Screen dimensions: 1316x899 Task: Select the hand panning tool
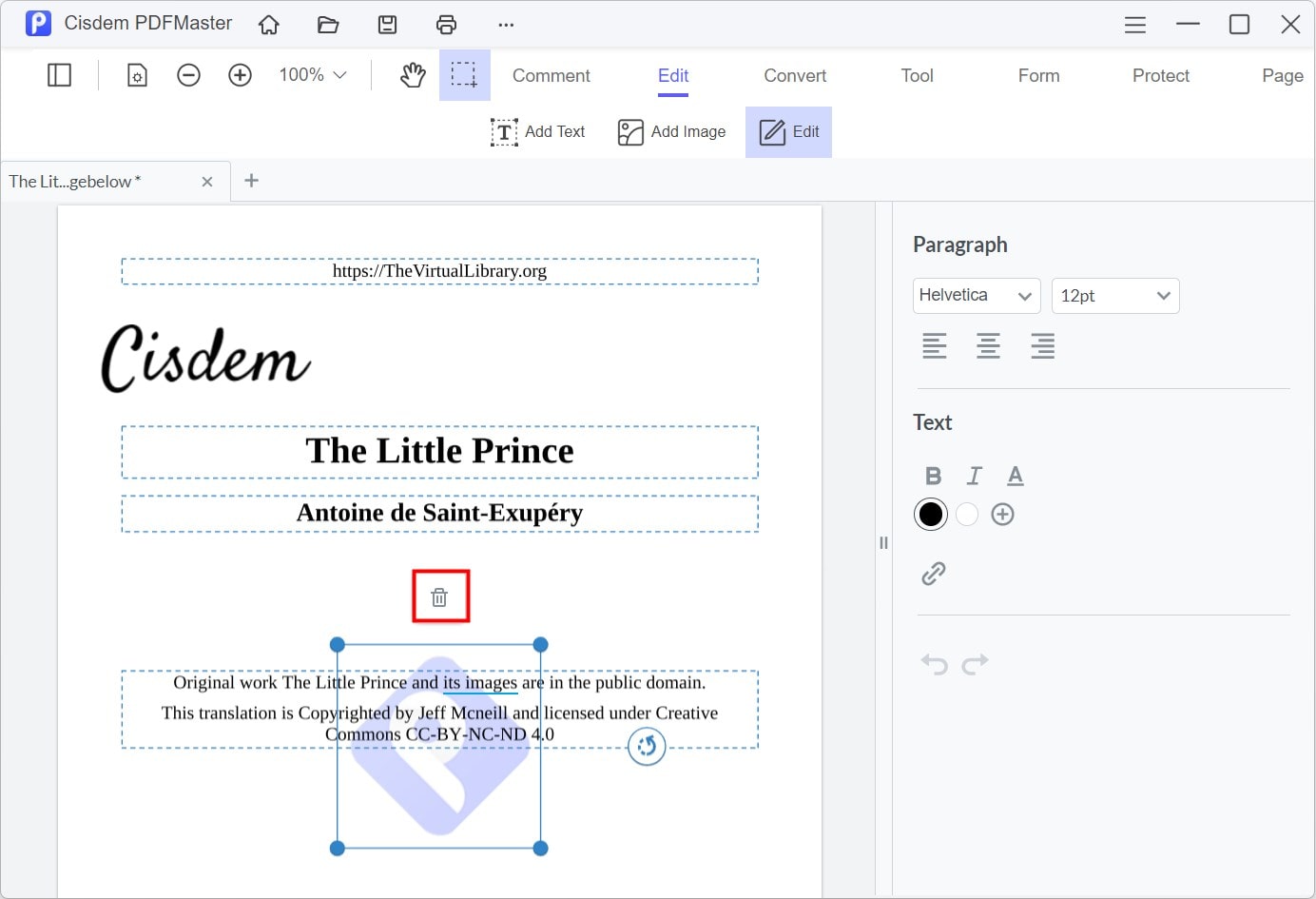(x=413, y=74)
